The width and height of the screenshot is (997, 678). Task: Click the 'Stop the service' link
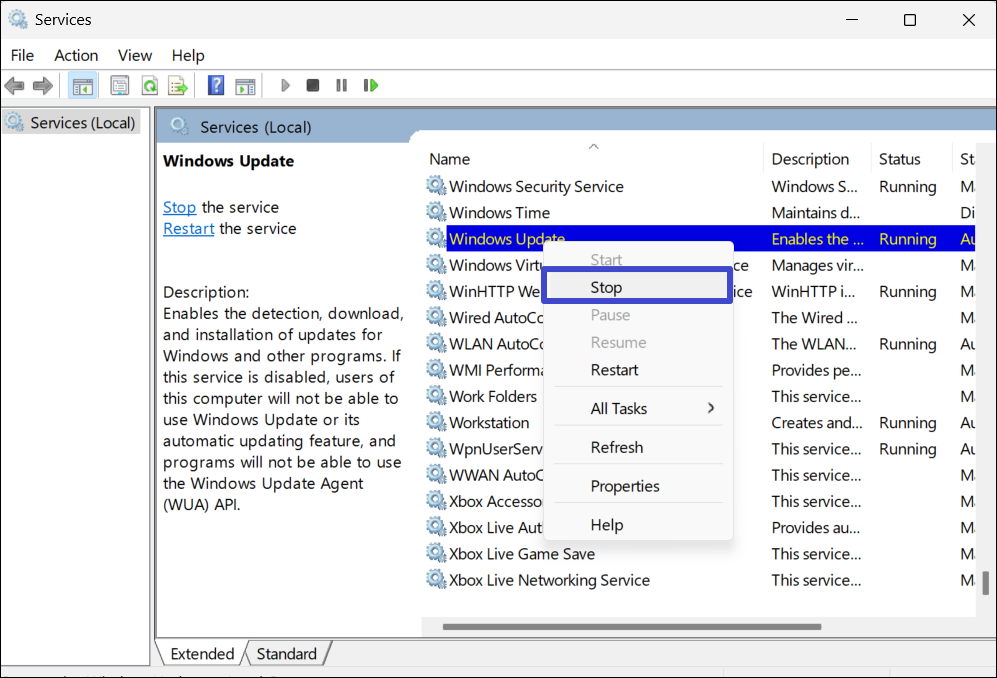pos(179,207)
